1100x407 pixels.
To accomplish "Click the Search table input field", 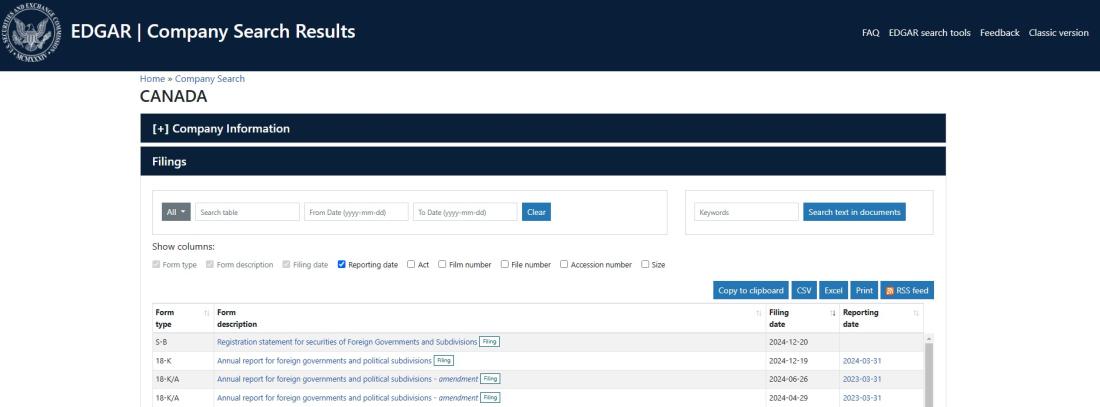I will click(x=247, y=212).
